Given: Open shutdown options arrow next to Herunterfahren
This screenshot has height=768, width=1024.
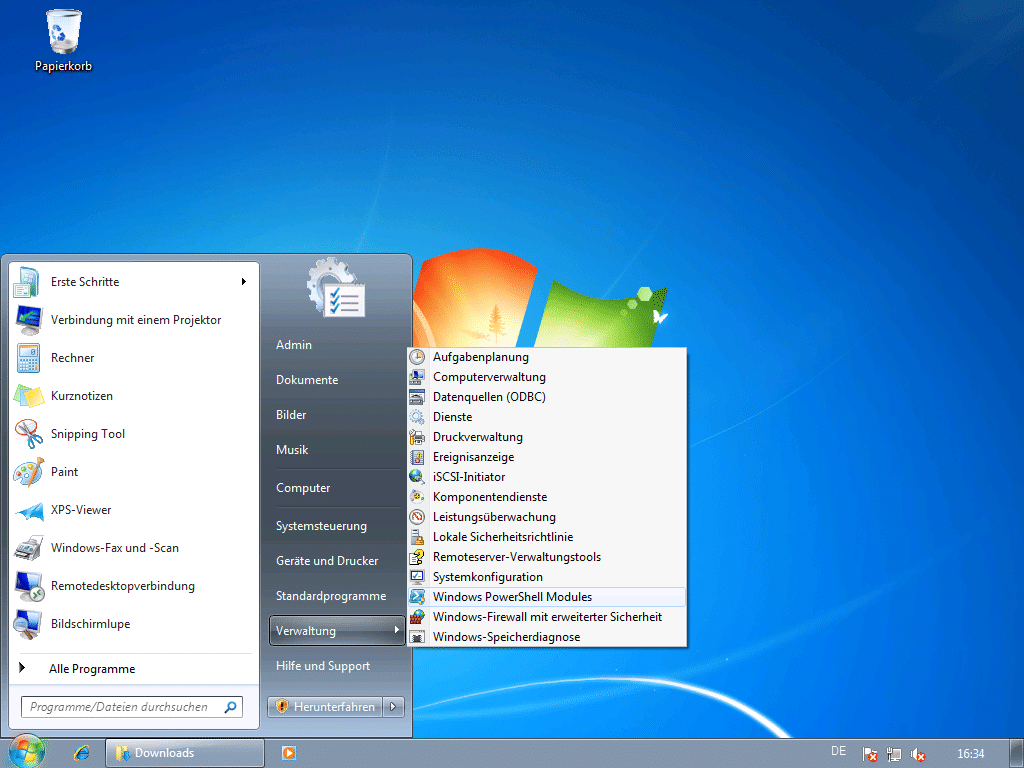Looking at the screenshot, I should pyautogui.click(x=393, y=707).
